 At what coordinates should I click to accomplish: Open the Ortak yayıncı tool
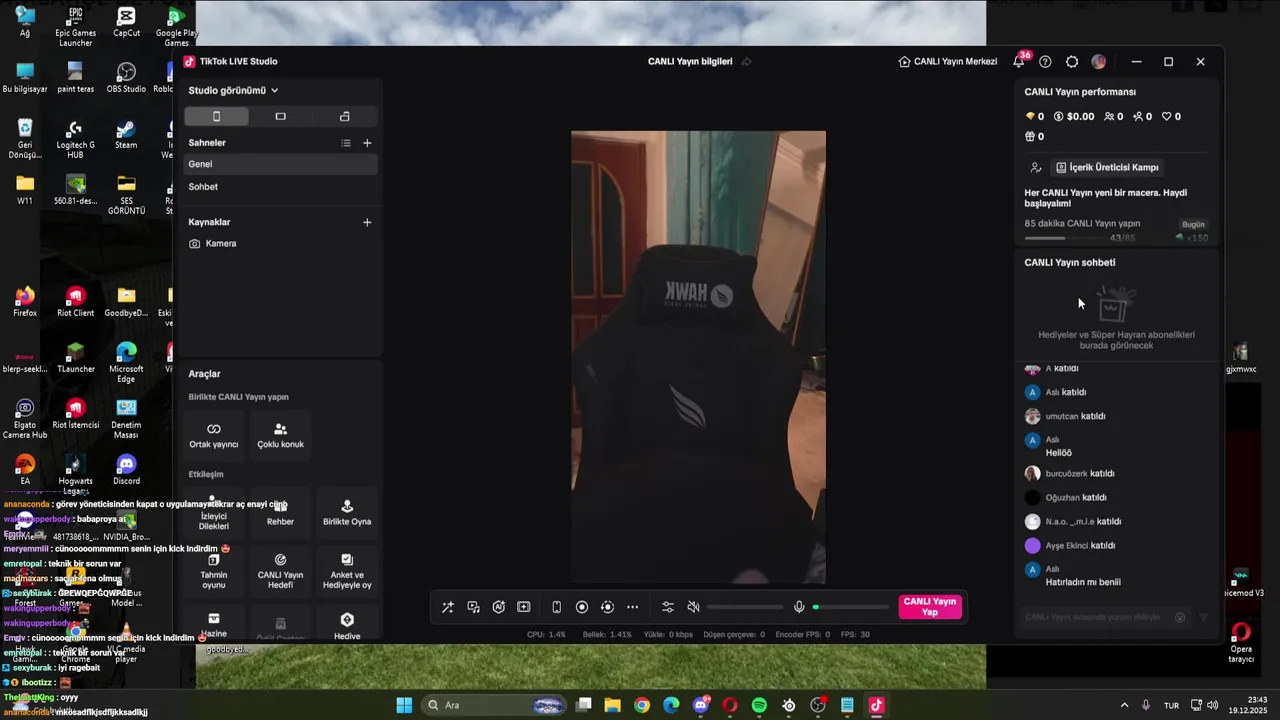214,436
